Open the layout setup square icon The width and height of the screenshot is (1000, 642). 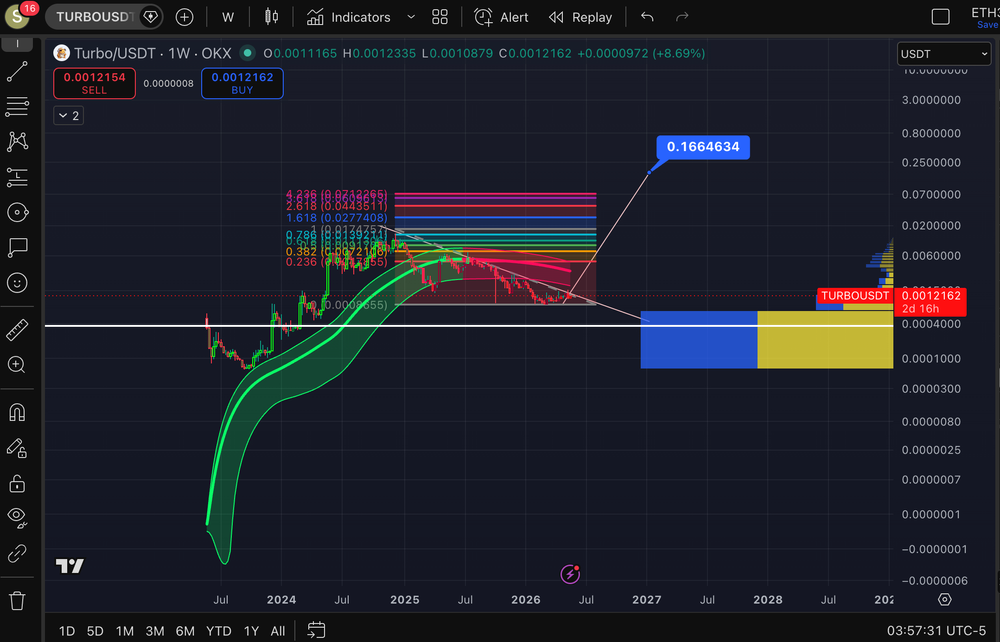coord(941,17)
